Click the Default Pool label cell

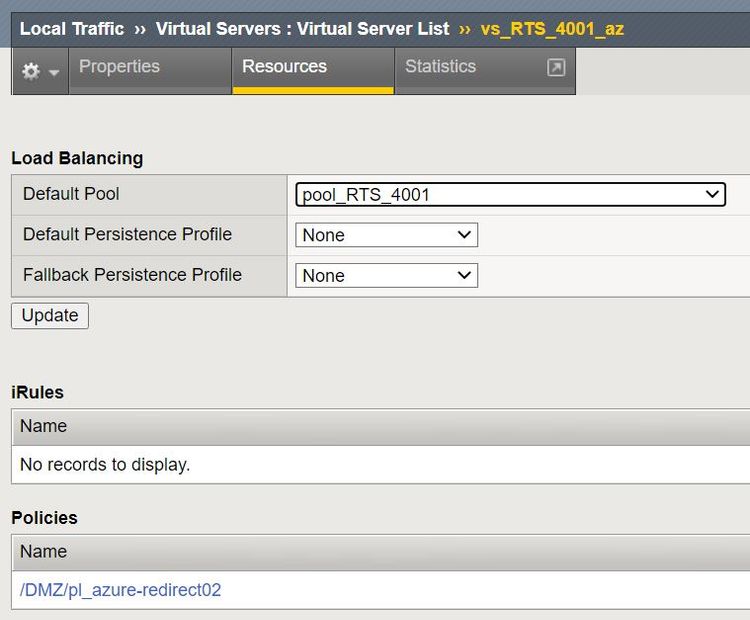[x=71, y=194]
